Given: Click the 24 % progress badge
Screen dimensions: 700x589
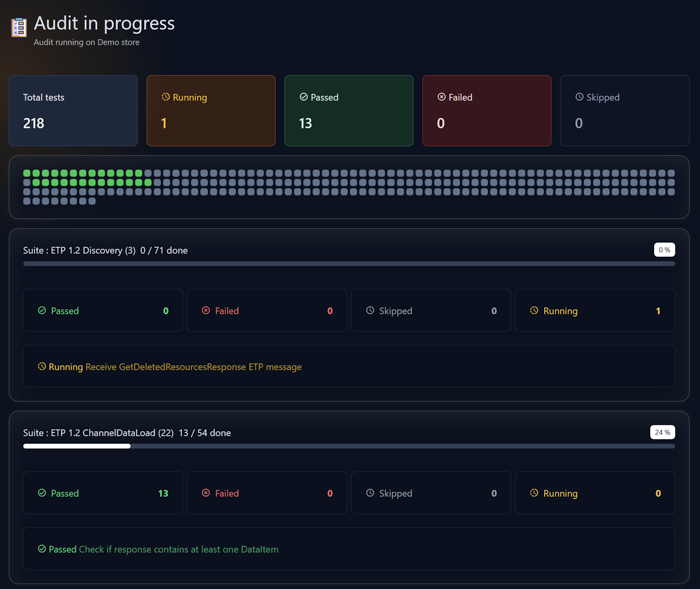Looking at the screenshot, I should pyautogui.click(x=662, y=432).
